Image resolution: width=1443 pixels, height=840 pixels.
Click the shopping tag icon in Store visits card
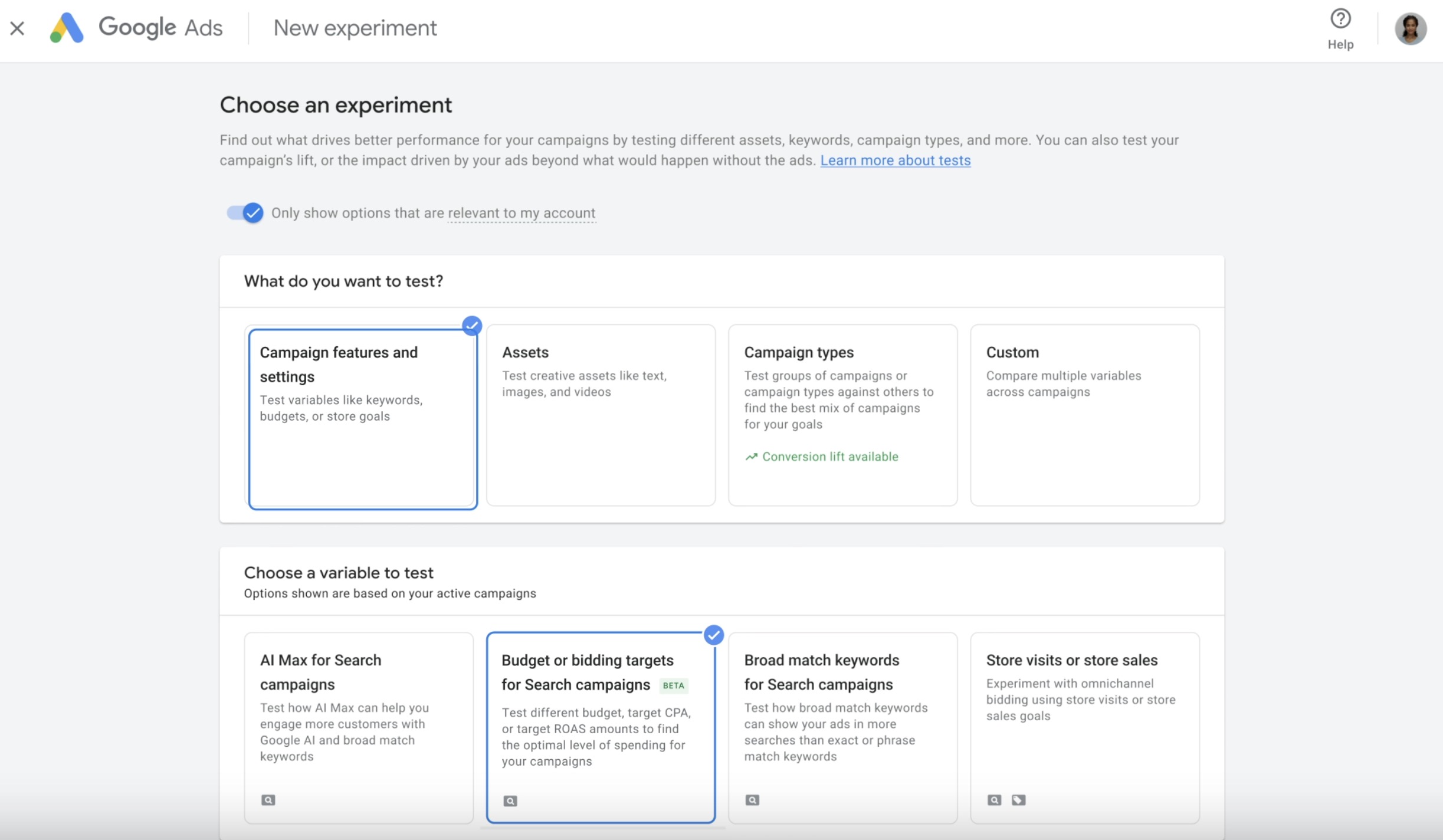coord(1018,800)
